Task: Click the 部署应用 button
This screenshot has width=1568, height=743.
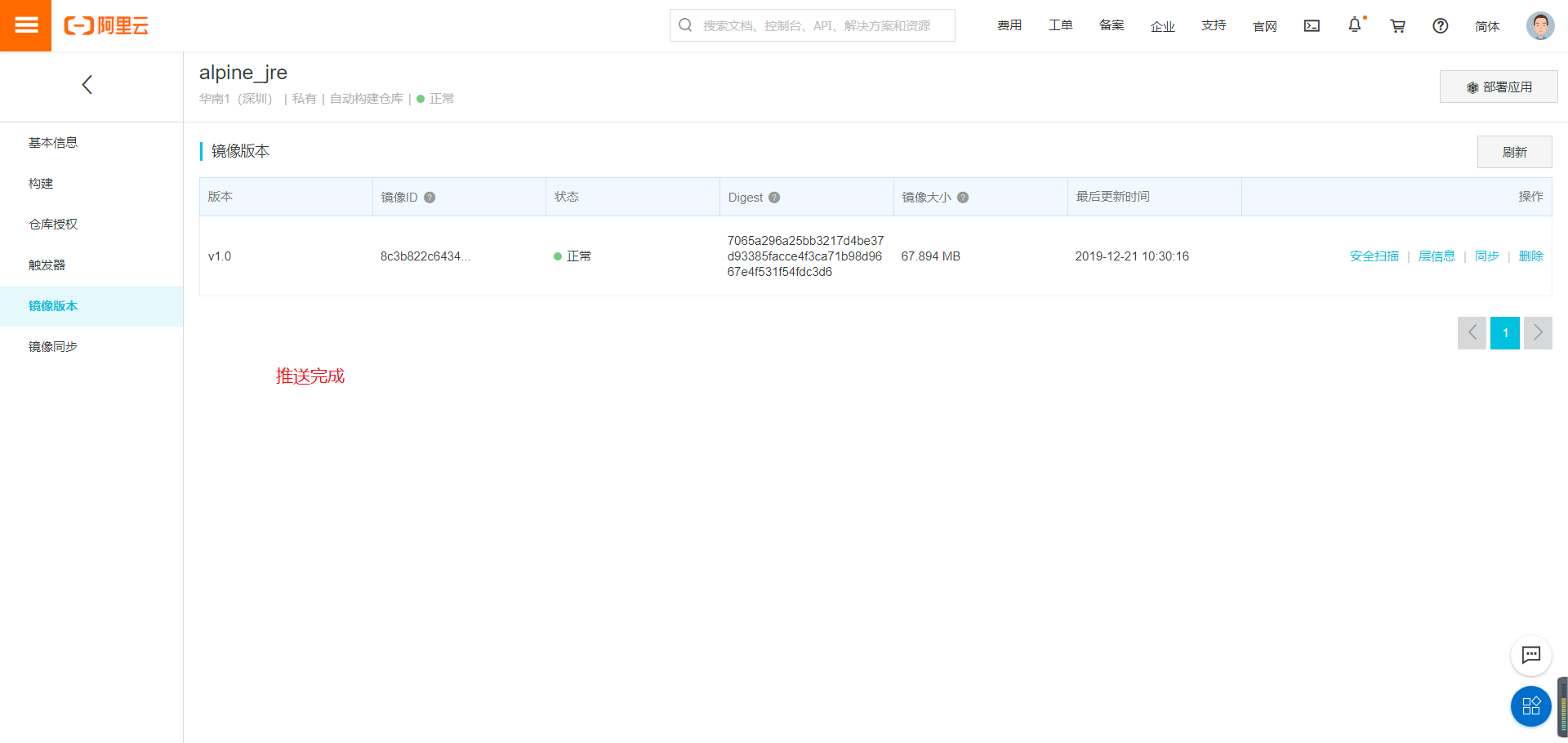Action: coord(1499,87)
